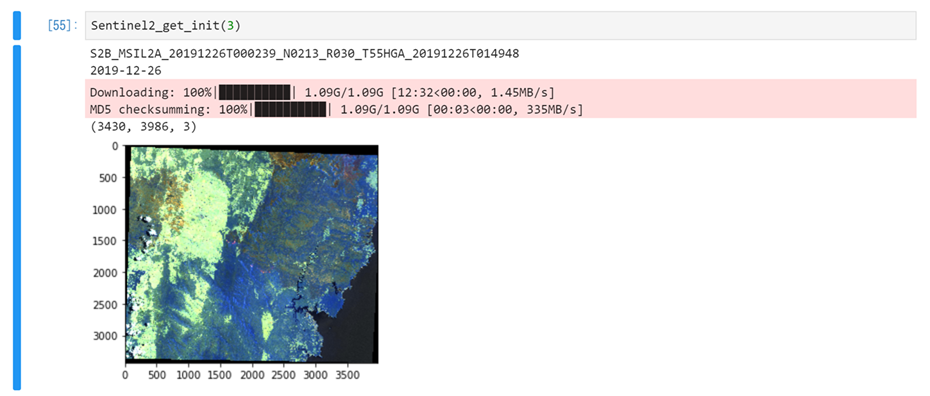Click the S2B_MSIL2A product name output line
The image size is (930, 396).
304,54
